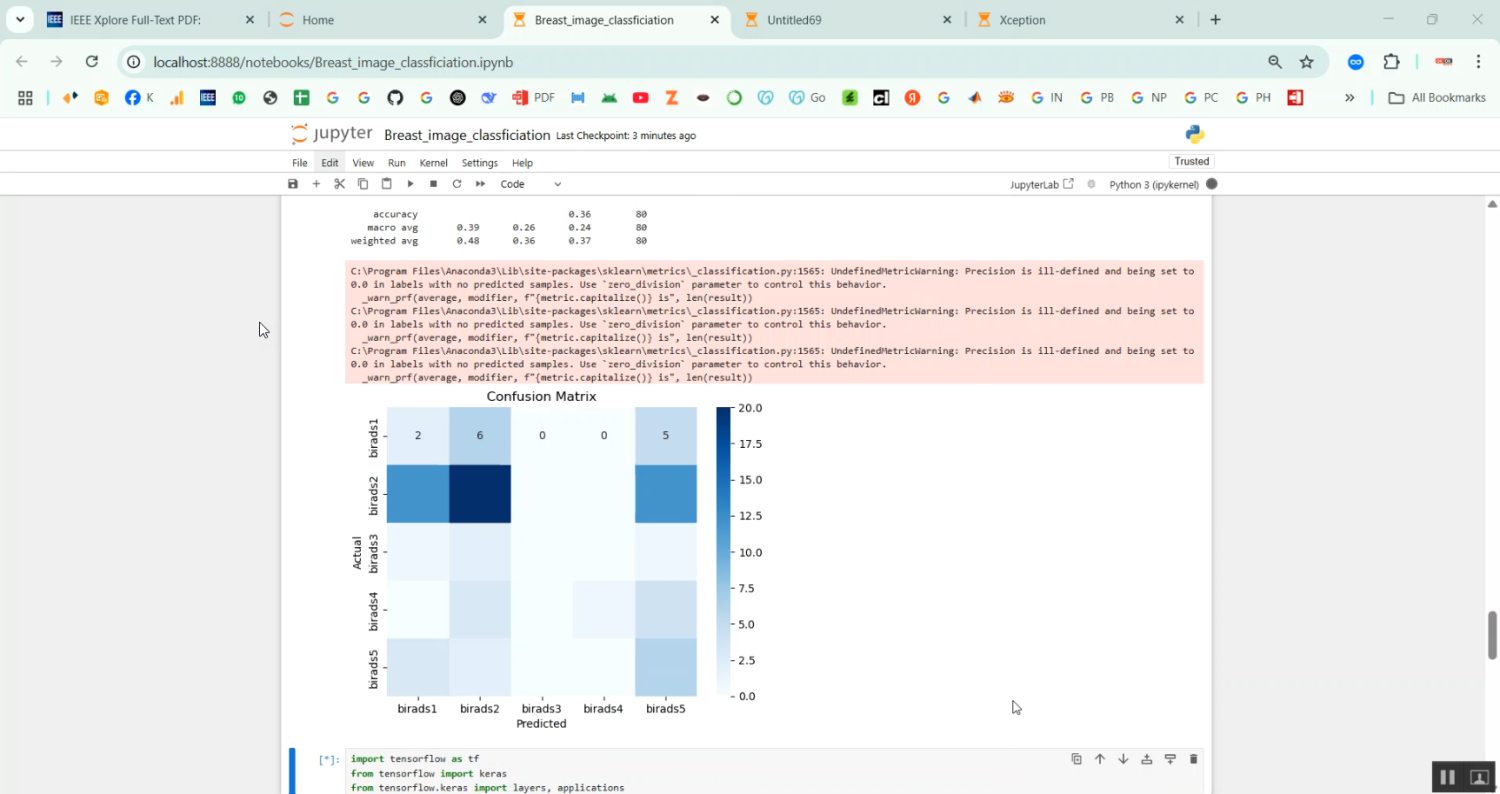Image resolution: width=1500 pixels, height=794 pixels.
Task: Cut the selected cell with scissors icon
Action: click(x=339, y=184)
